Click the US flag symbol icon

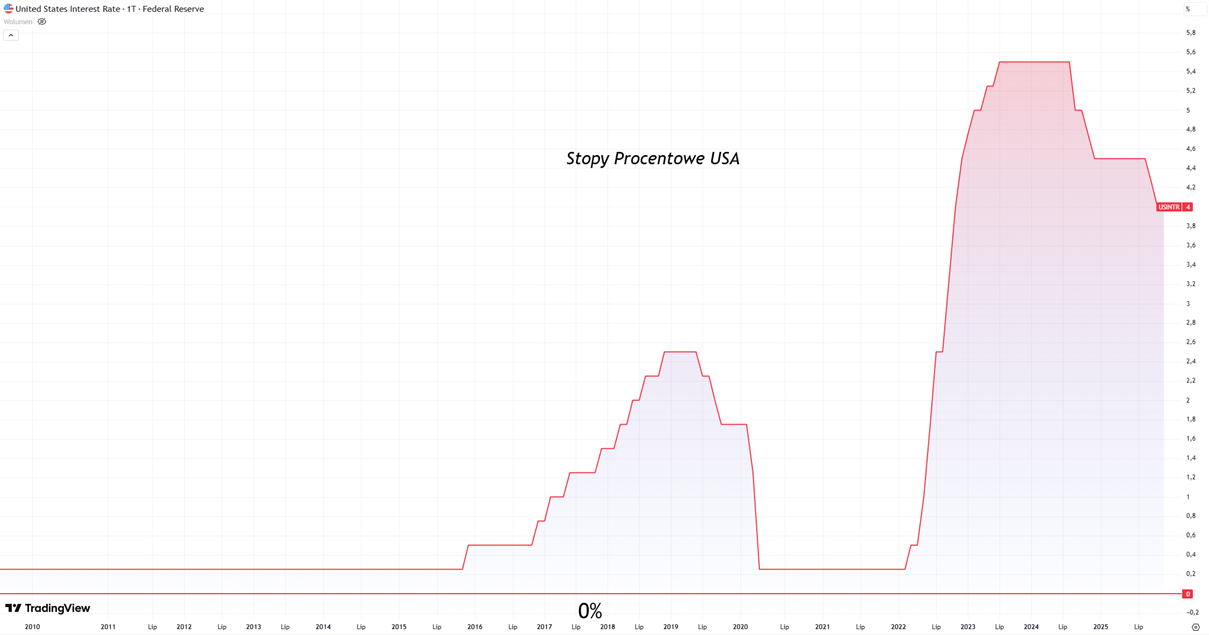click(8, 9)
